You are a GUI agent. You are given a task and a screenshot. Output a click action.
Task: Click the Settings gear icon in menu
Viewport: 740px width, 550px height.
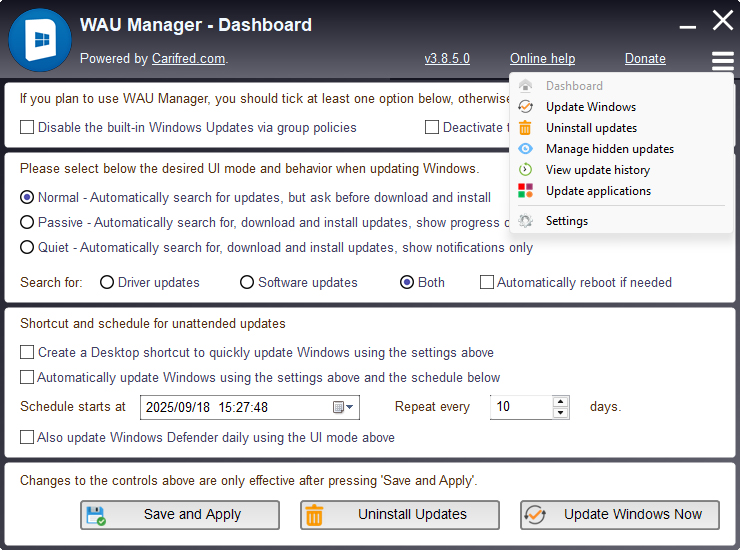tap(525, 221)
